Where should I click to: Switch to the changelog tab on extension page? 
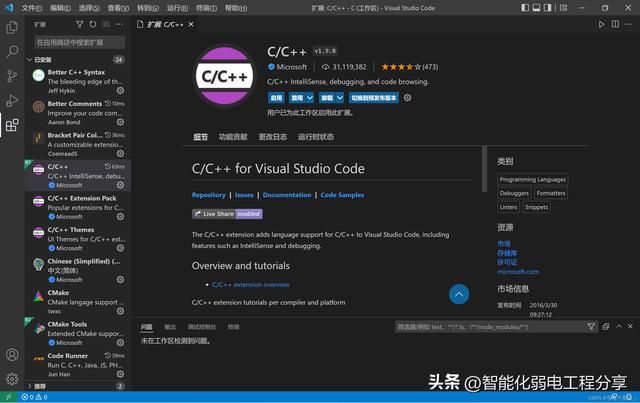[x=272, y=137]
